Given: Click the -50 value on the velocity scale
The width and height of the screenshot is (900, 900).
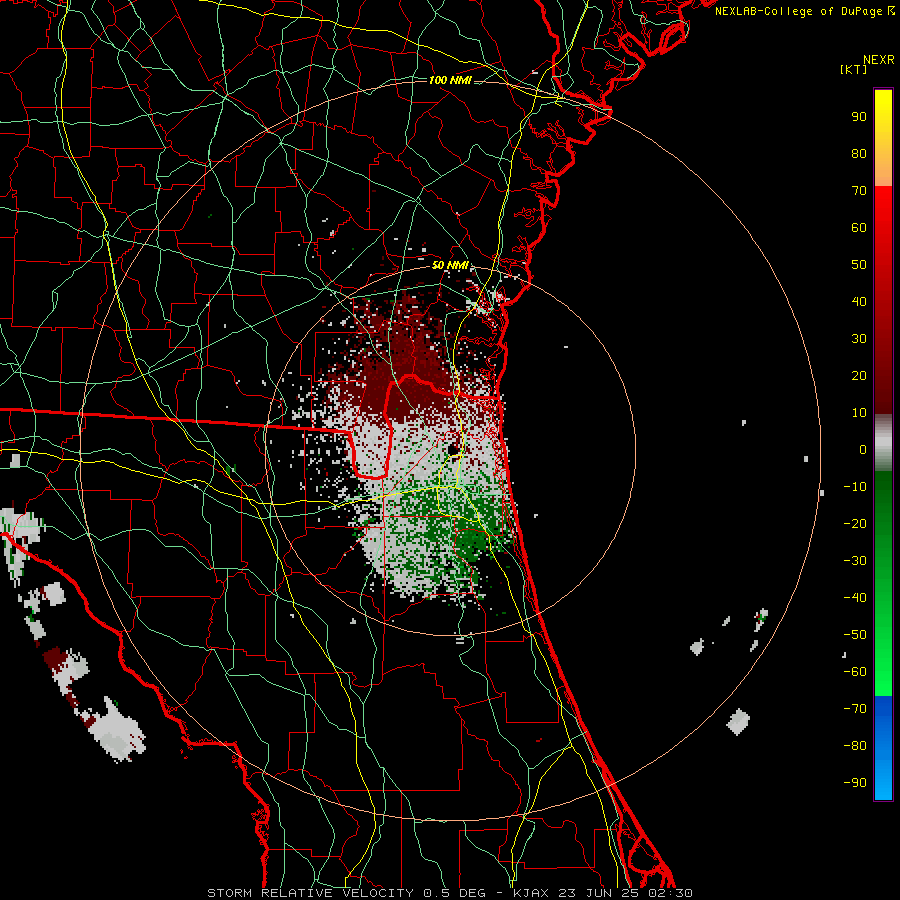Looking at the screenshot, I should click(x=855, y=635).
